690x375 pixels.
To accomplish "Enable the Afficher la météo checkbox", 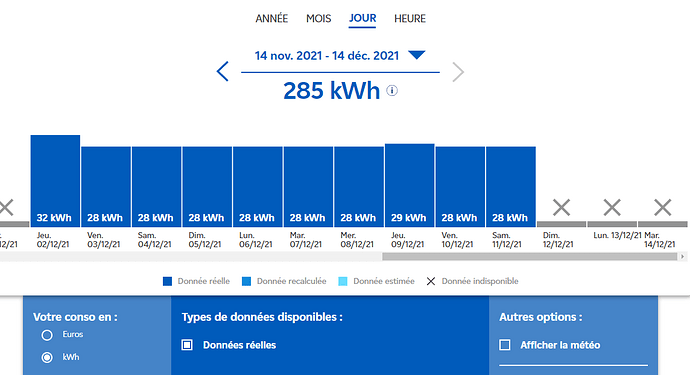I will tap(505, 345).
